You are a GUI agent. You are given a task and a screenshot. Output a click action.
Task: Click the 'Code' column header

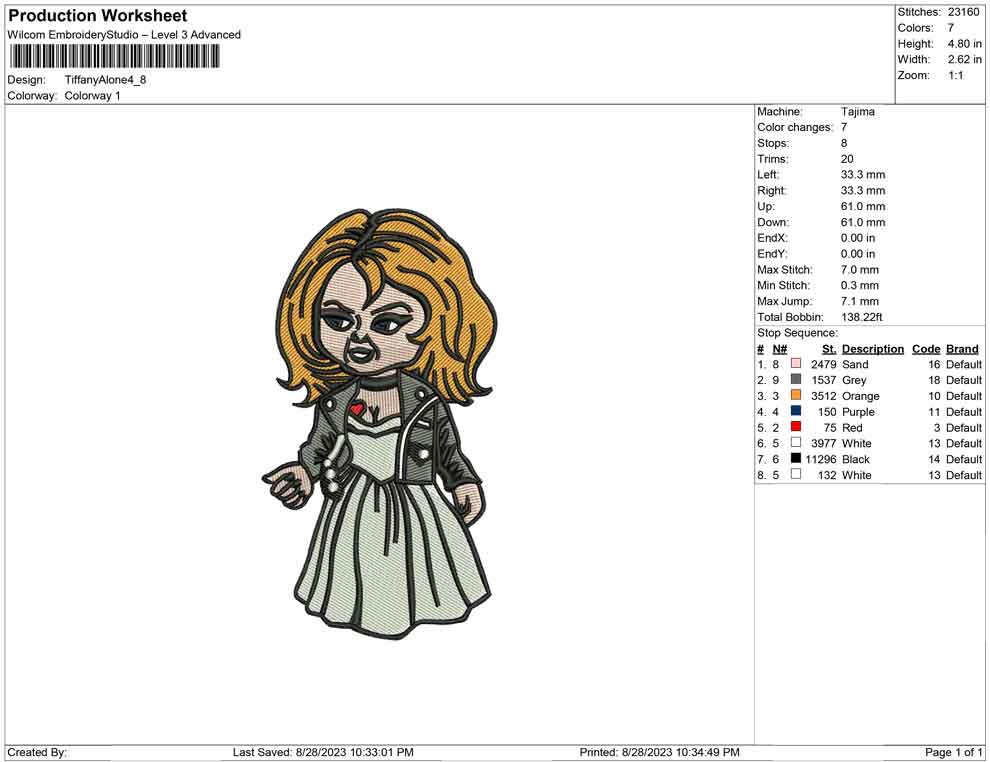click(x=926, y=349)
